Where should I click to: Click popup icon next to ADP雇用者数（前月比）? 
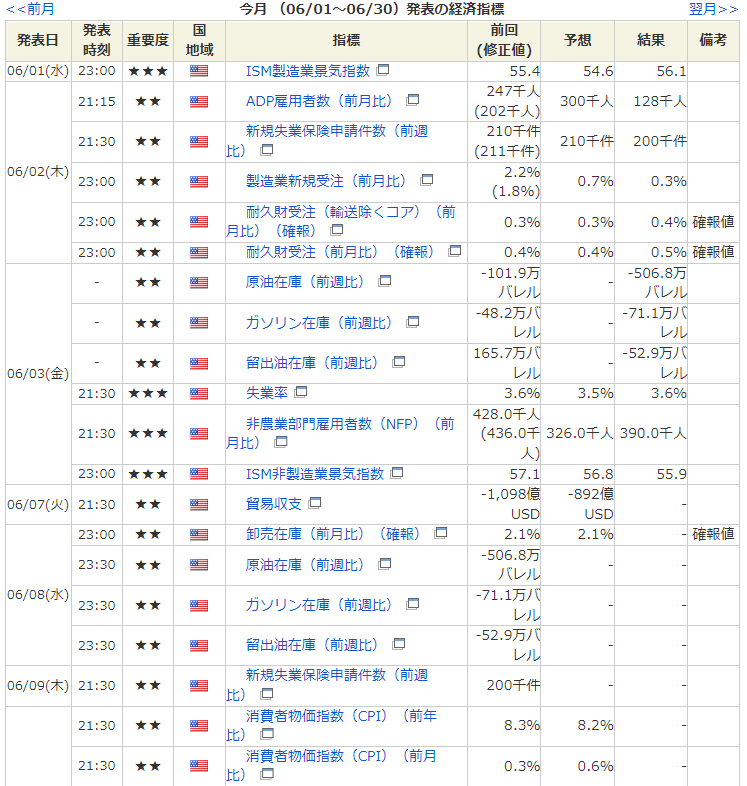coord(413,100)
